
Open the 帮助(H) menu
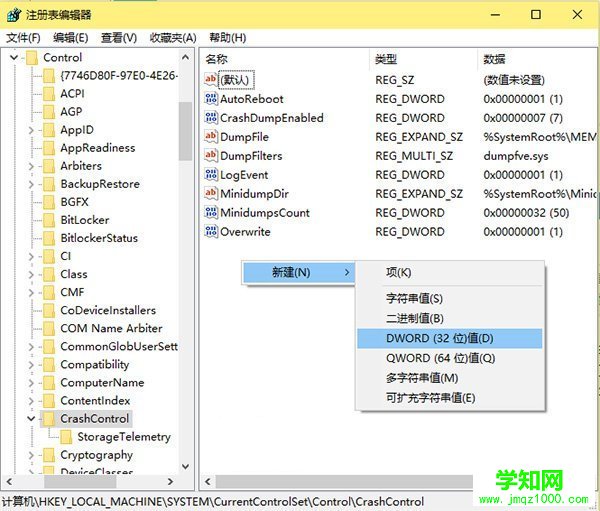click(x=228, y=38)
